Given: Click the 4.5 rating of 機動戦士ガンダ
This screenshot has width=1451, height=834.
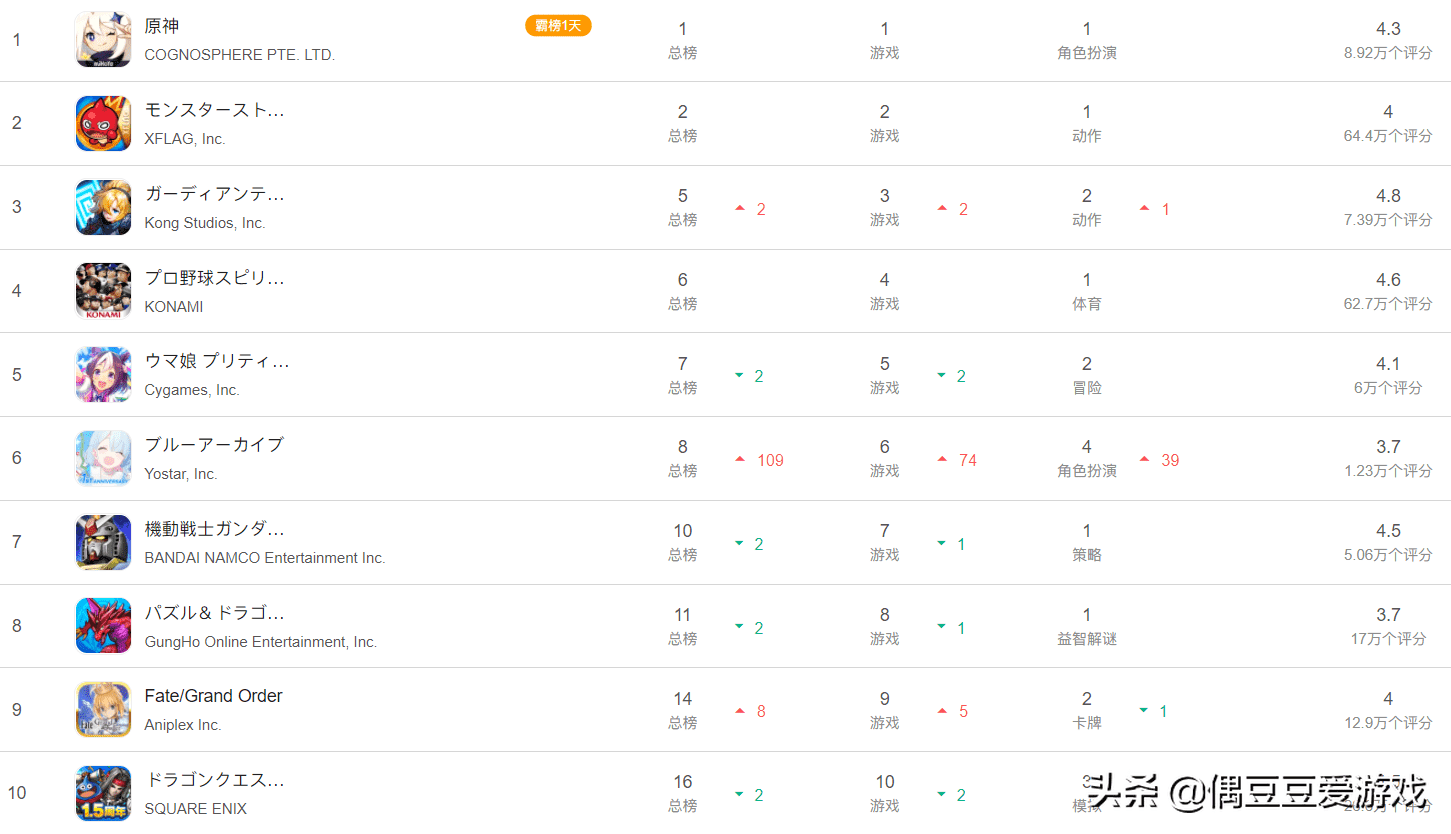Looking at the screenshot, I should pyautogui.click(x=1388, y=531).
